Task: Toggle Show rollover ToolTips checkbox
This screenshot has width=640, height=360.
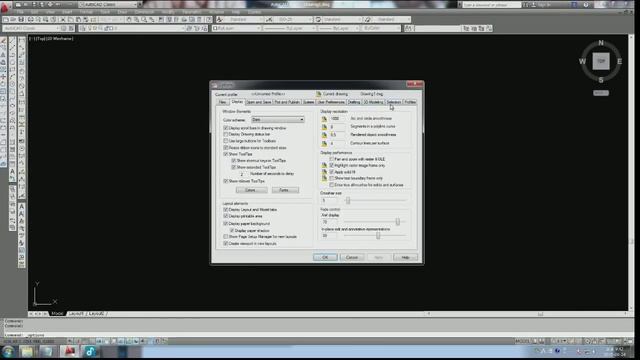Action: tap(226, 181)
